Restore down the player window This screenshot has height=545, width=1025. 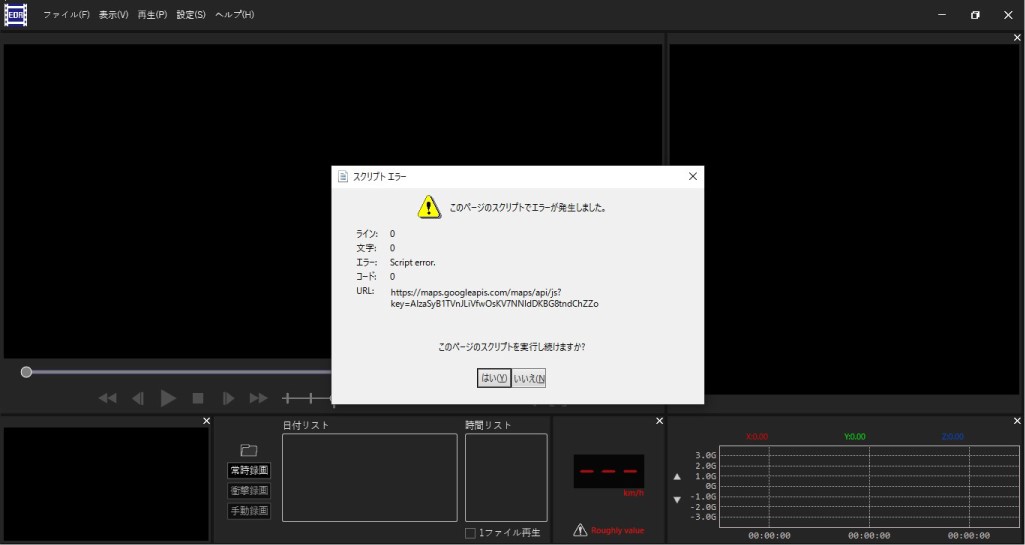[975, 14]
